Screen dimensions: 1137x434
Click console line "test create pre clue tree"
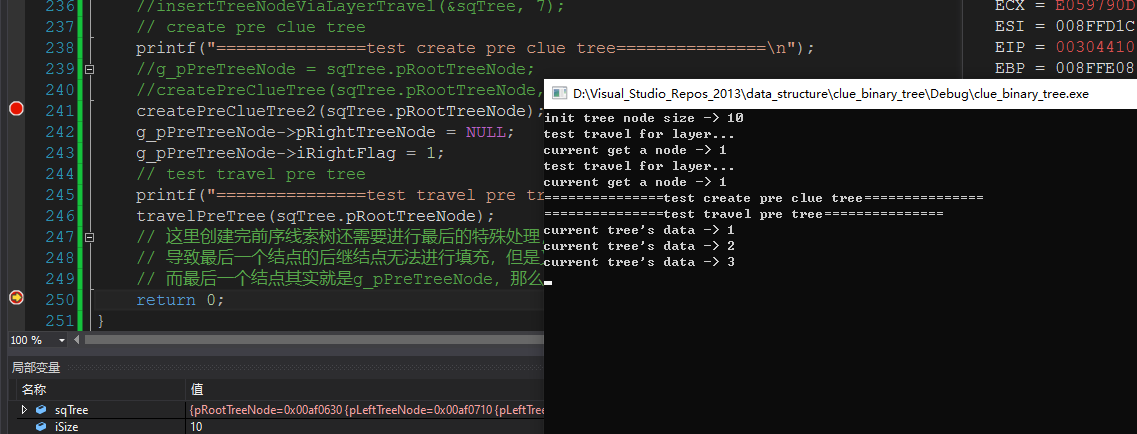tap(764, 199)
